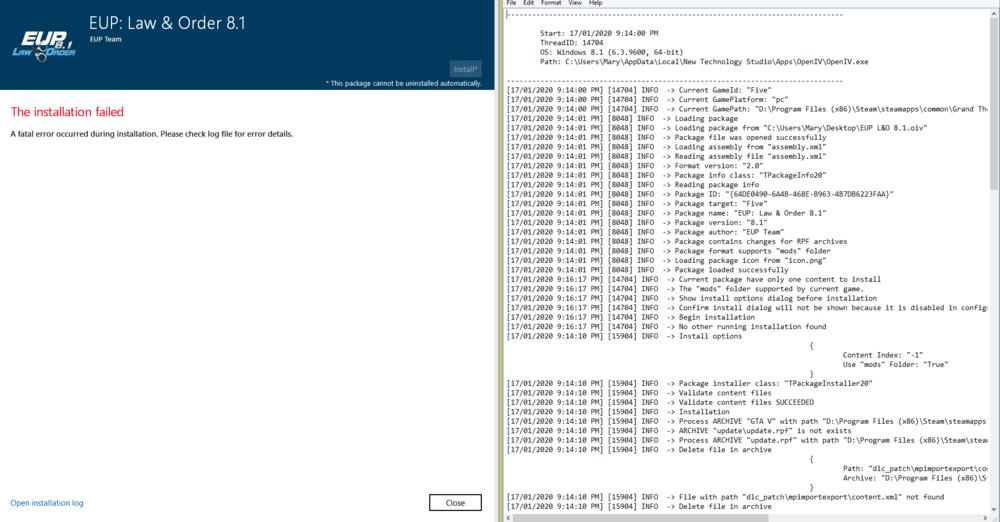Screen dimensions: 1000x522
Task: Click the fatal error occurred message text
Action: (x=152, y=134)
